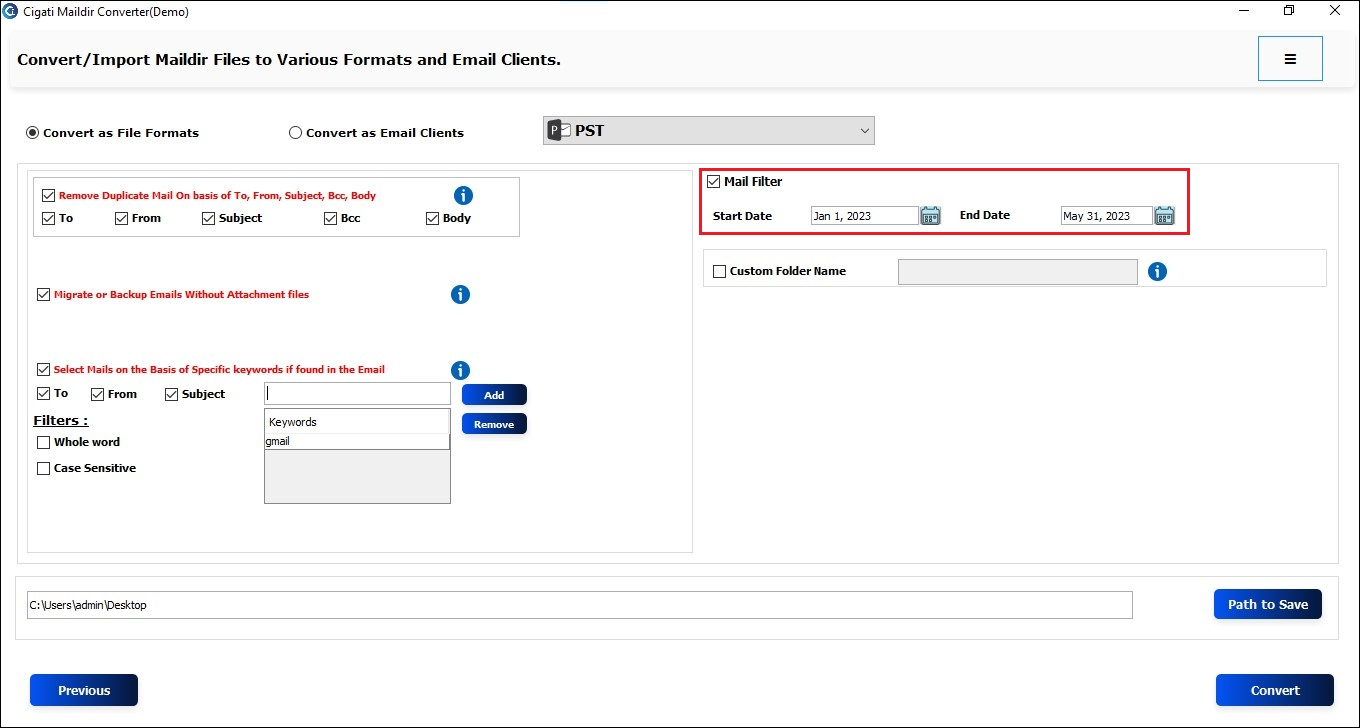Image resolution: width=1360 pixels, height=728 pixels.
Task: Uncheck To checkbox in duplicate options
Action: click(x=49, y=218)
